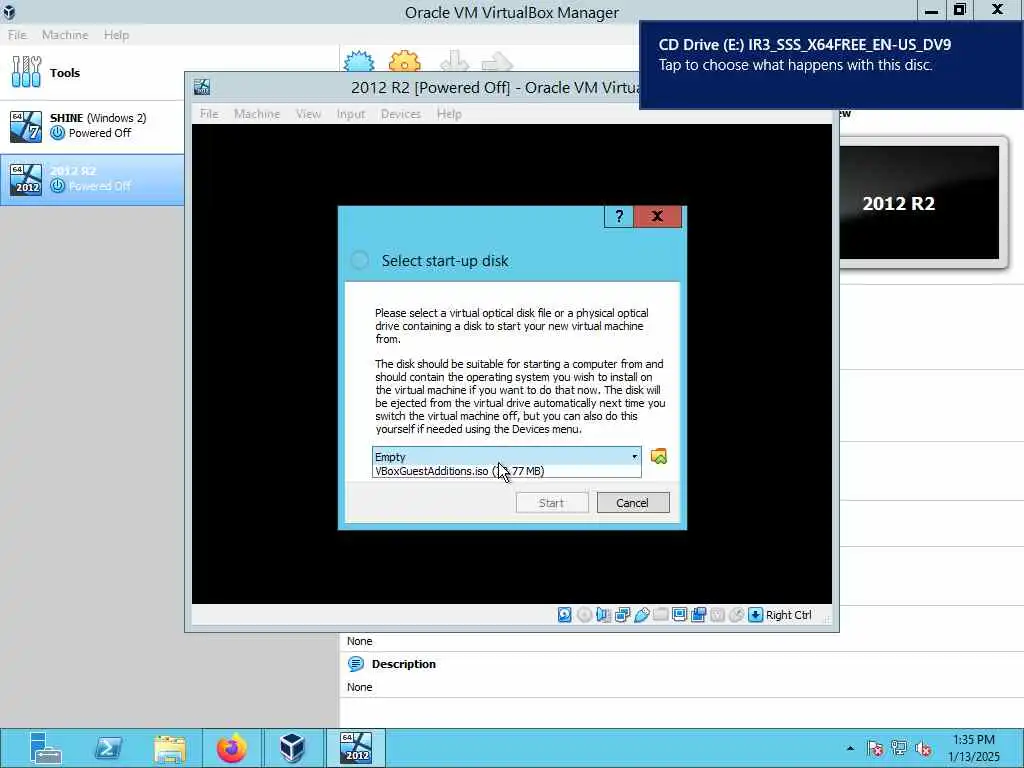Click the 2012 R2 preview thumbnail
This screenshot has width=1024, height=768.
tap(920, 202)
